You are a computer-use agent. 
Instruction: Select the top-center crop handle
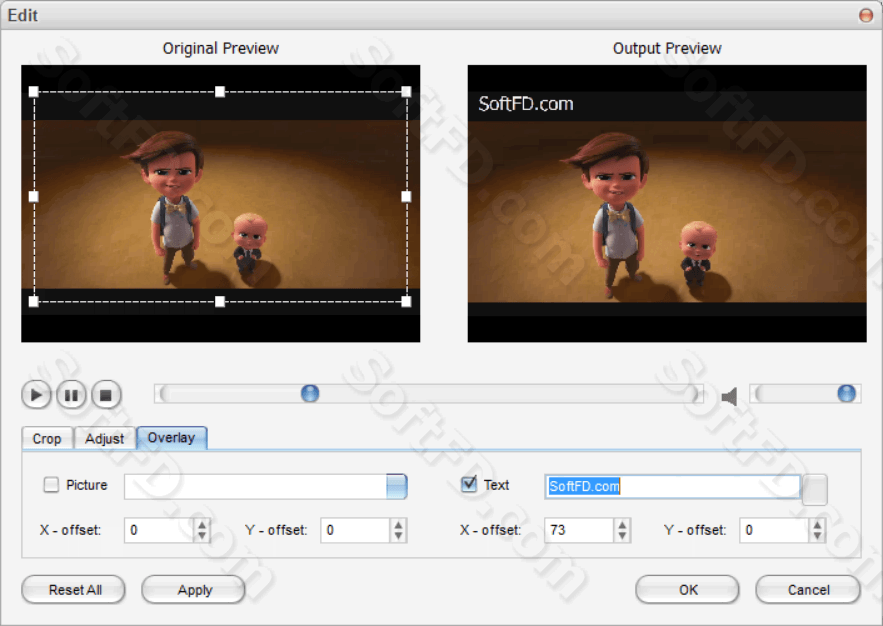point(220,92)
